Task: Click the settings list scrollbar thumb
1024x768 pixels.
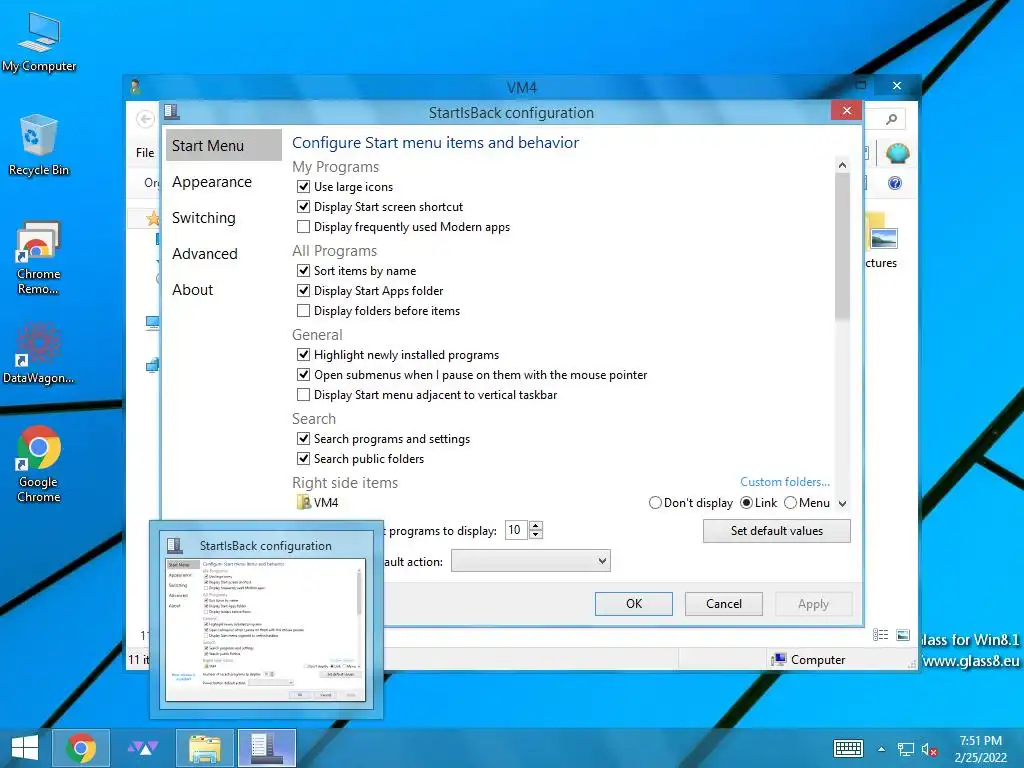Action: point(842,248)
